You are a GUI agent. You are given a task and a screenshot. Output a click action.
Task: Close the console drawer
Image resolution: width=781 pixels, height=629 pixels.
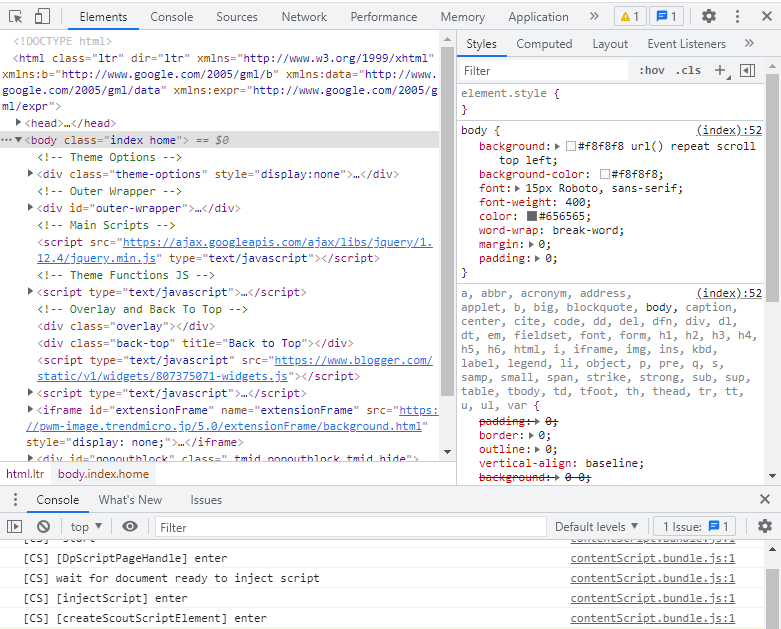tap(765, 499)
